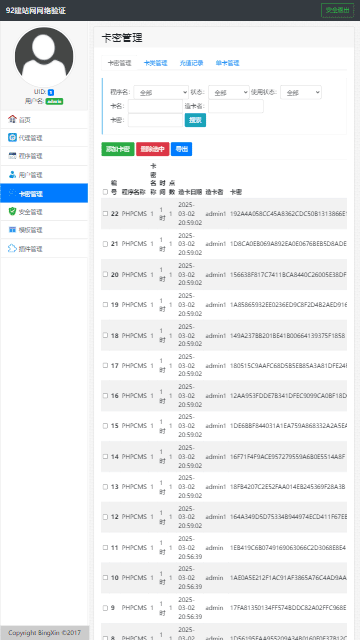Click the green shield security icon
The width and height of the screenshot is (360, 640).
click(13, 211)
